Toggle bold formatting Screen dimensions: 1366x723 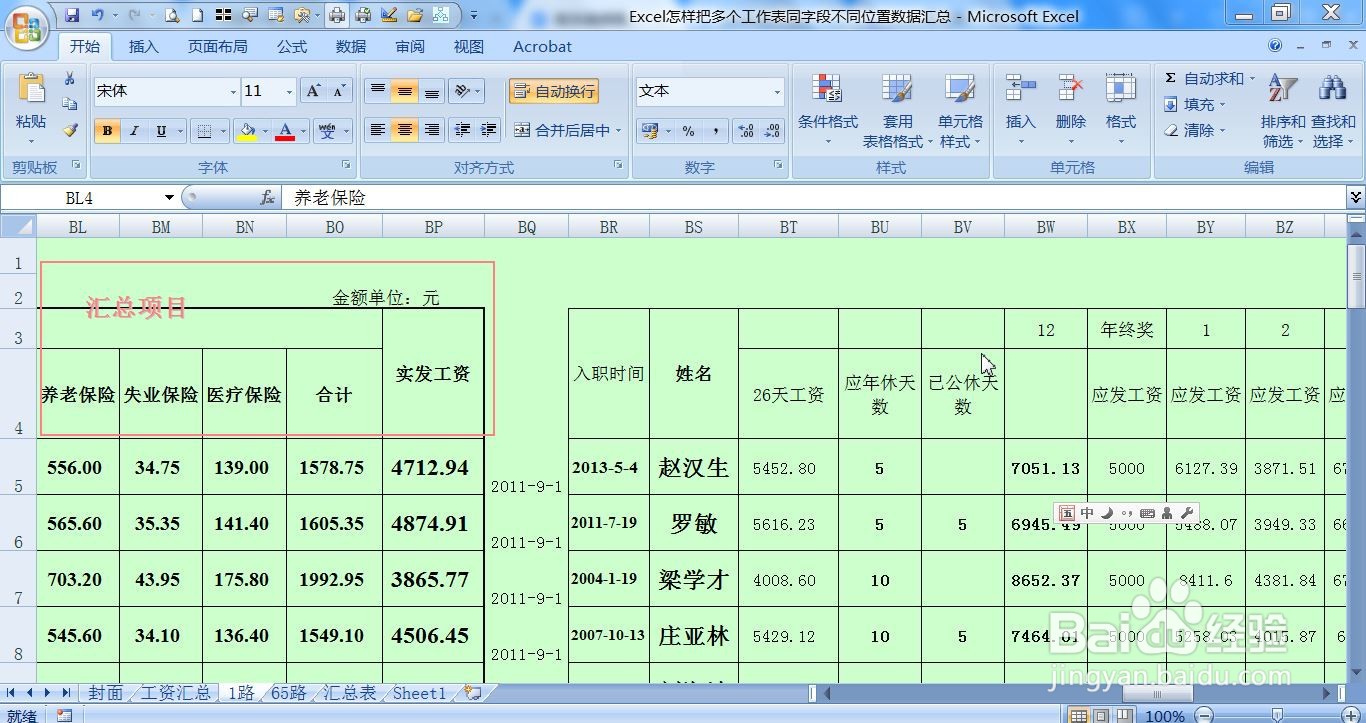tap(105, 130)
